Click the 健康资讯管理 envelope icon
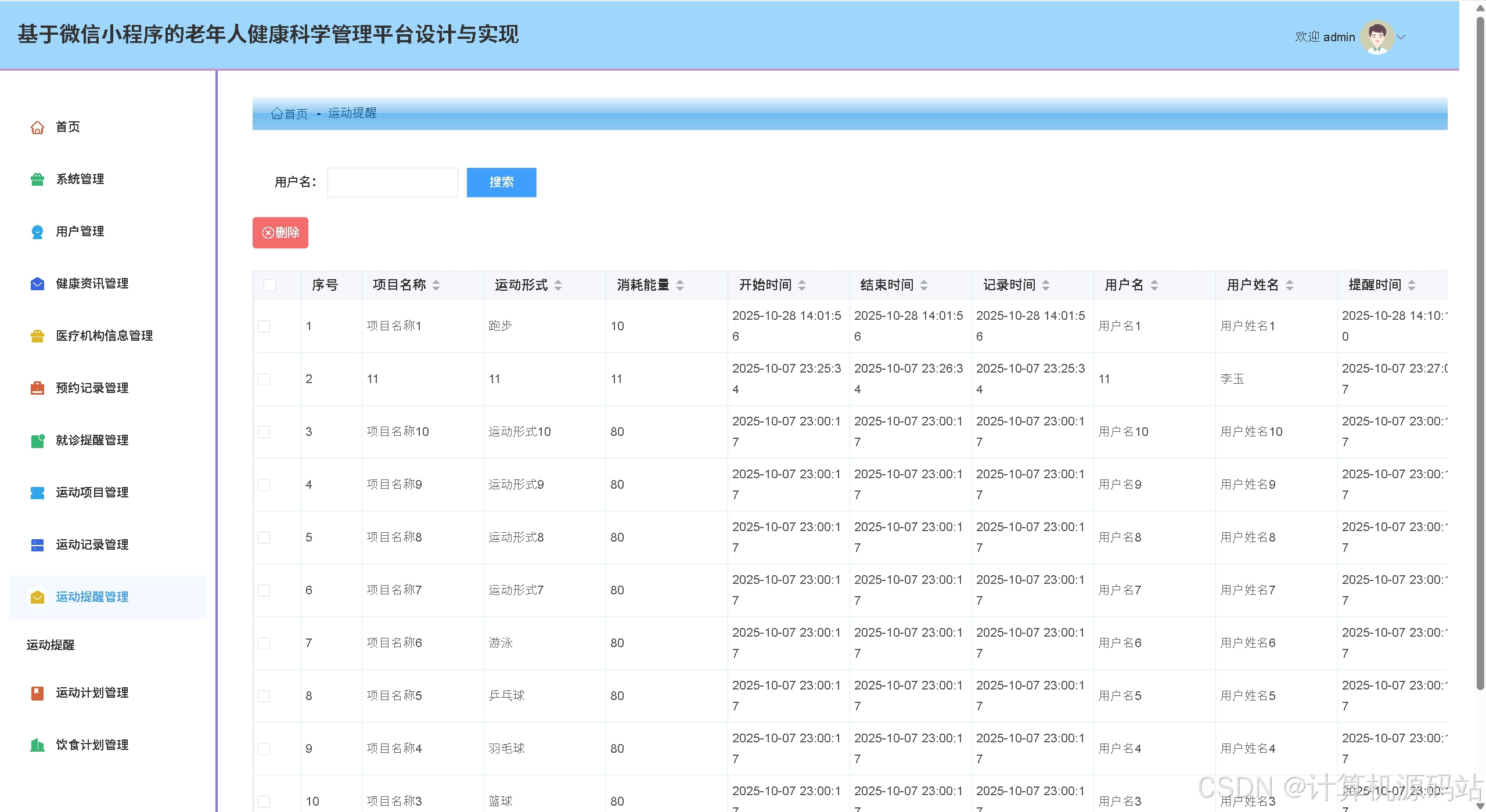 point(37,284)
